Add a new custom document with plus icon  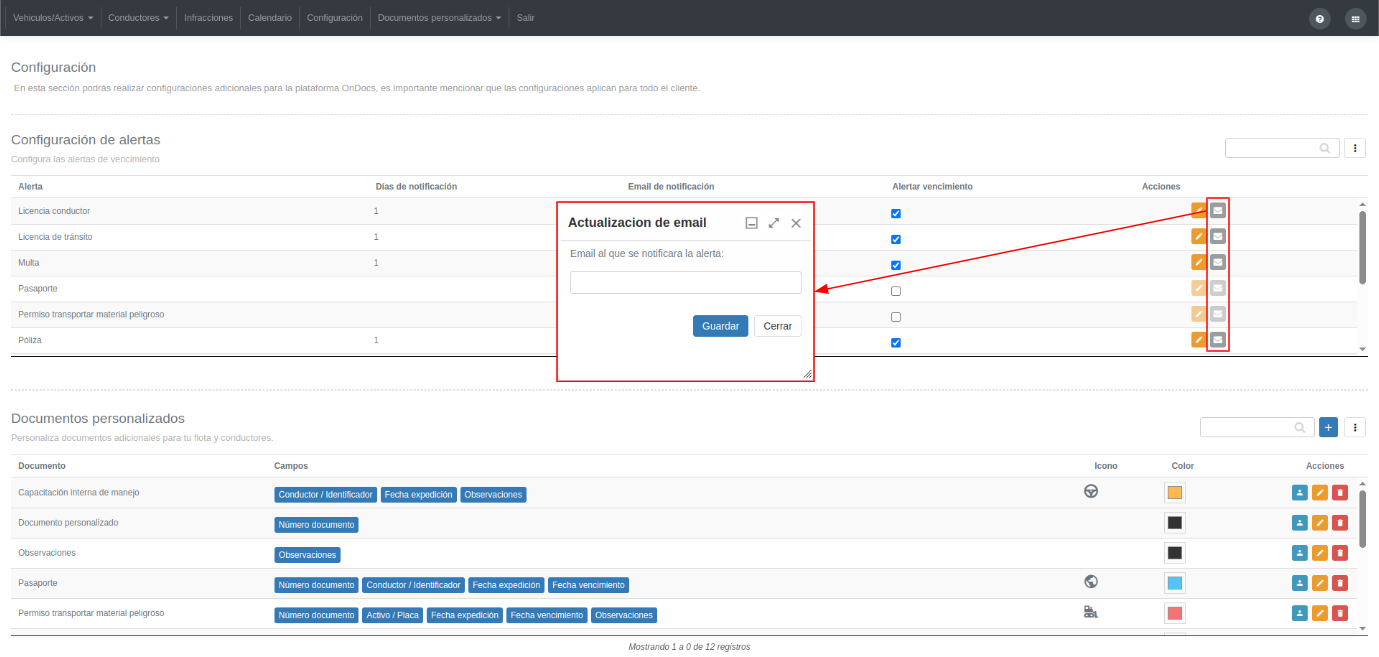(x=1329, y=427)
